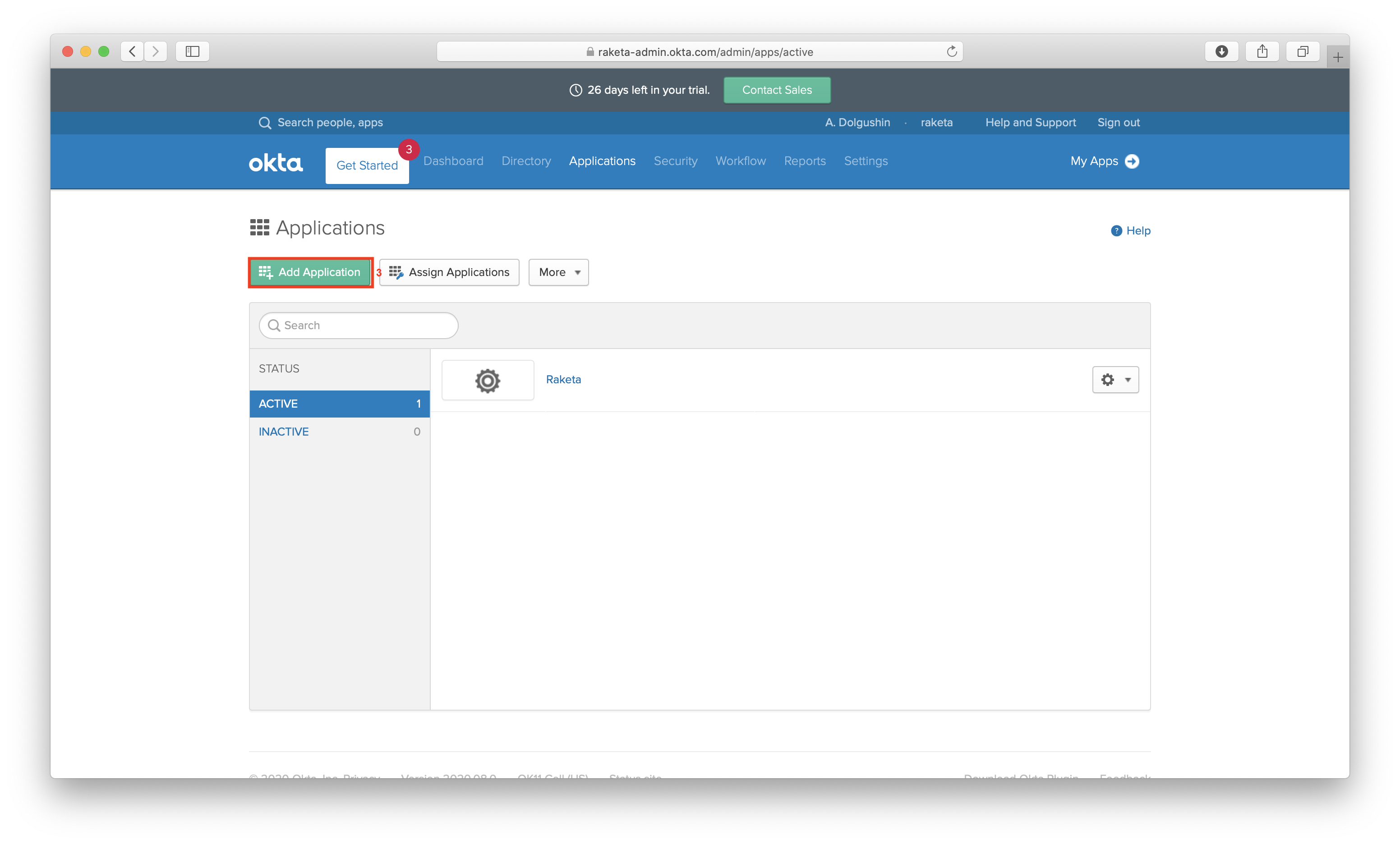Viewport: 1400px width, 845px height.
Task: Click the blue Help question mark icon
Action: coord(1116,230)
